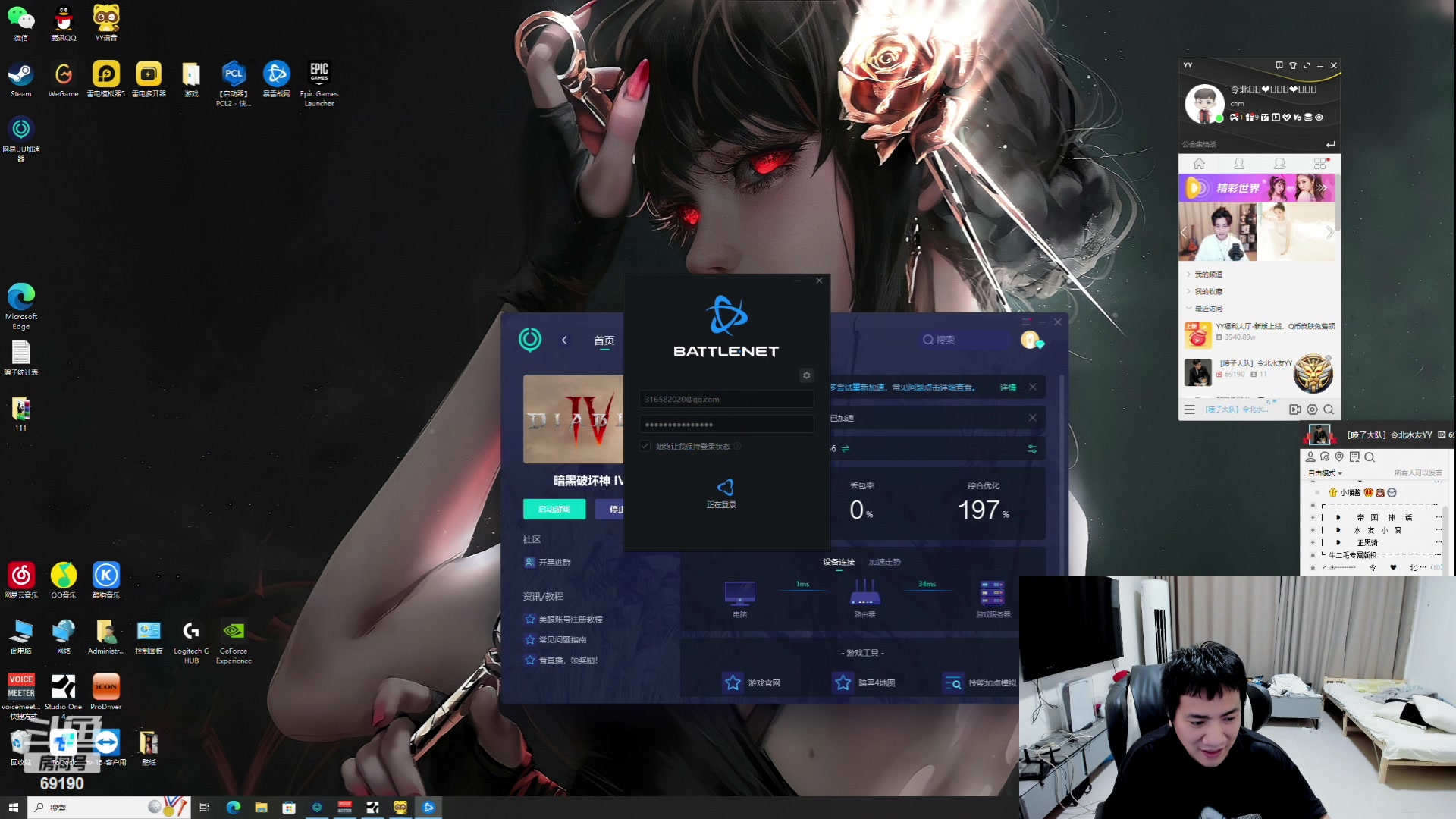The width and height of the screenshot is (1456, 819).
Task: Open 美服账号注册教程 tutorial link
Action: [563, 619]
